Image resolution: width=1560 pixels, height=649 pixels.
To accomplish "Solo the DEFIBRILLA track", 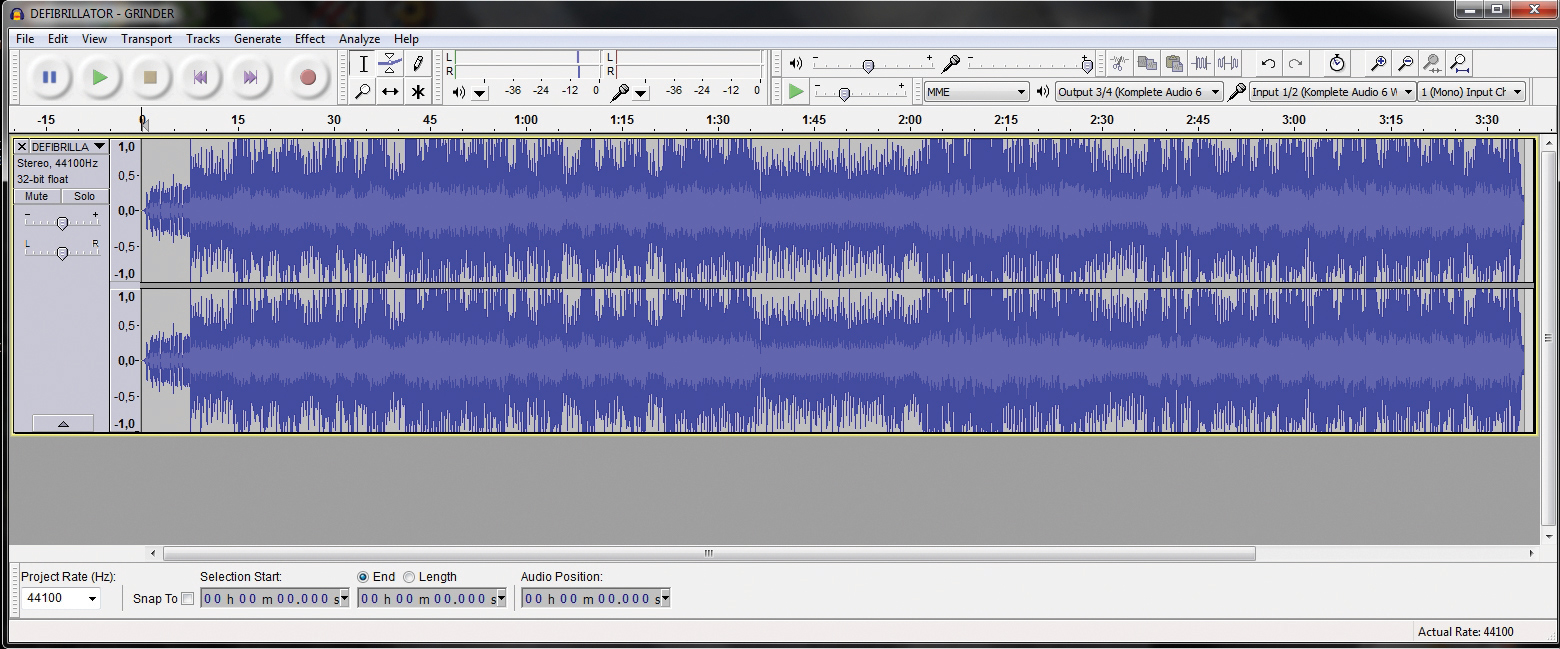I will (85, 196).
